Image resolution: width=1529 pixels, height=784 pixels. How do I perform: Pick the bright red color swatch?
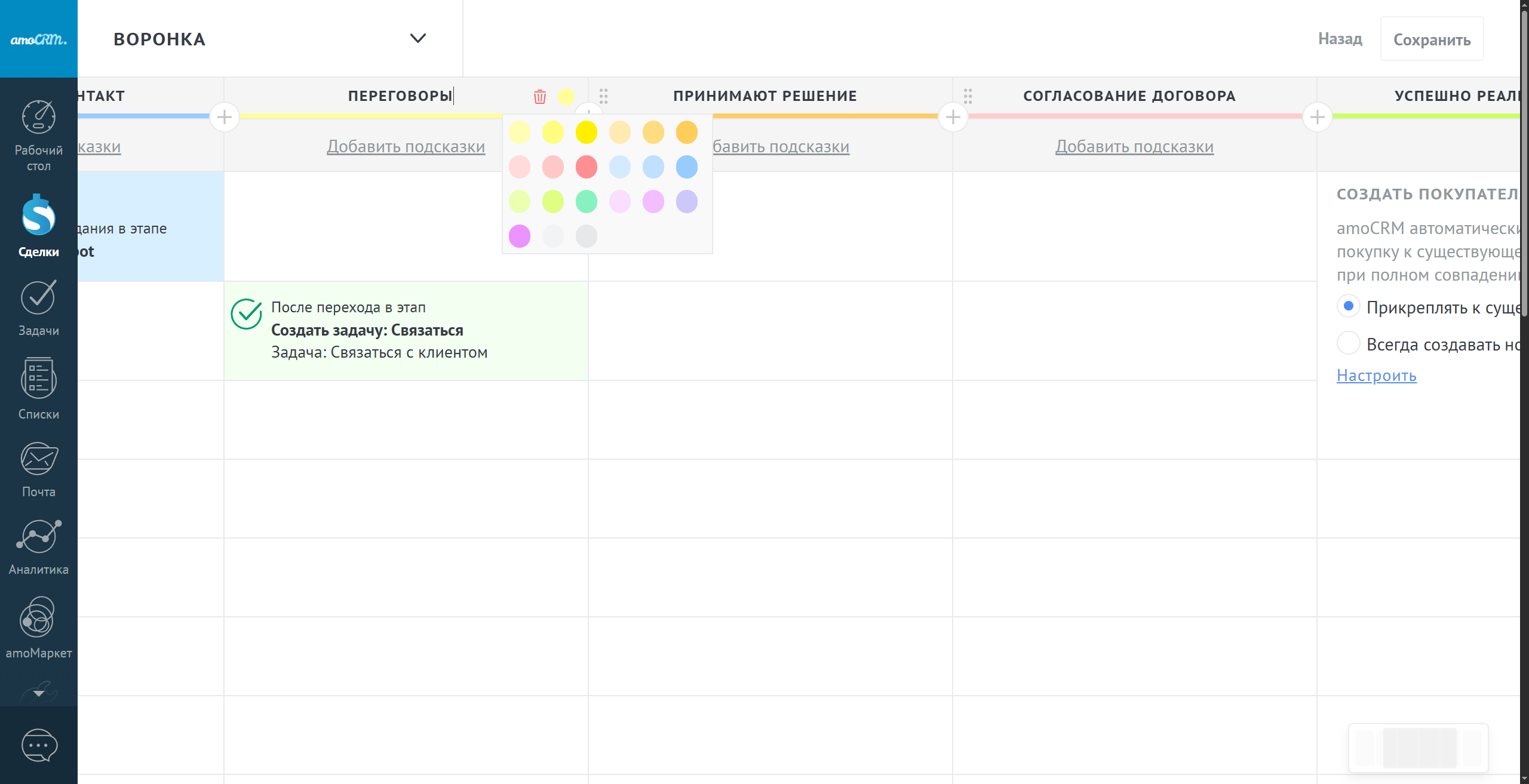[586, 167]
